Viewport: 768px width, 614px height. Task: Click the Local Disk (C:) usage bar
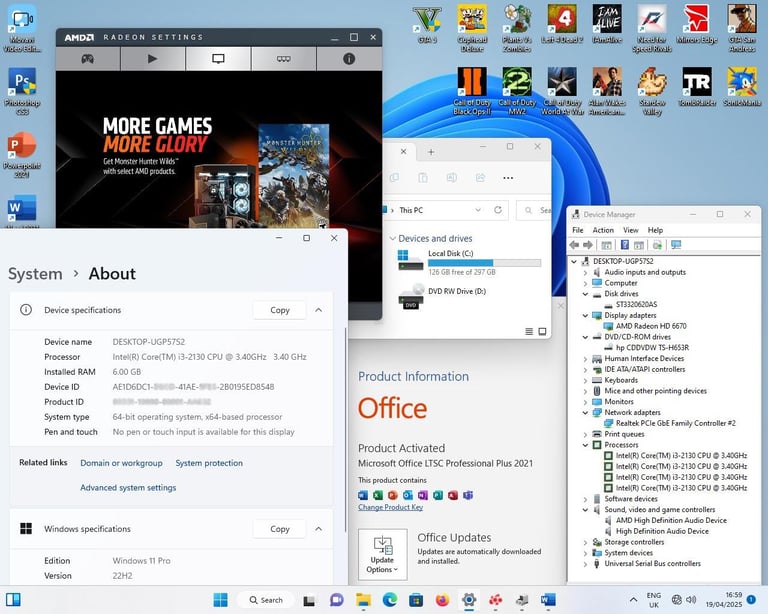pyautogui.click(x=484, y=263)
